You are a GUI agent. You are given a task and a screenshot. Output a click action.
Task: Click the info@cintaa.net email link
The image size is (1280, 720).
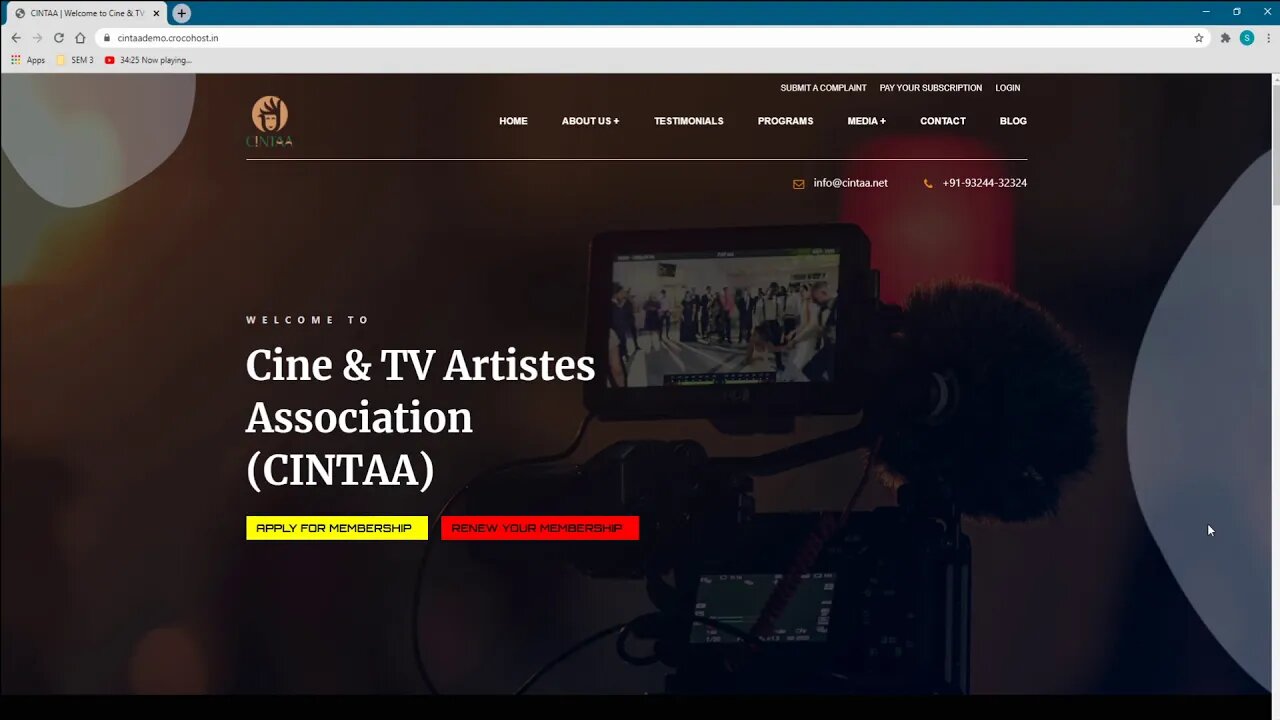(850, 183)
